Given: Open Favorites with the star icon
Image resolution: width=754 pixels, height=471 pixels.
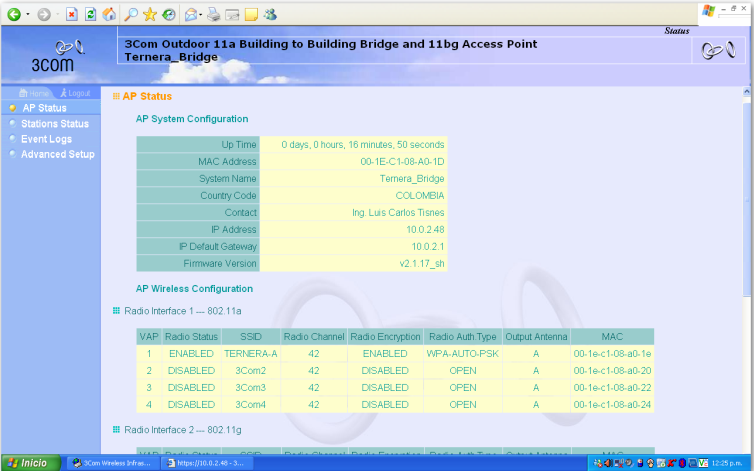Looking at the screenshot, I should [150, 15].
